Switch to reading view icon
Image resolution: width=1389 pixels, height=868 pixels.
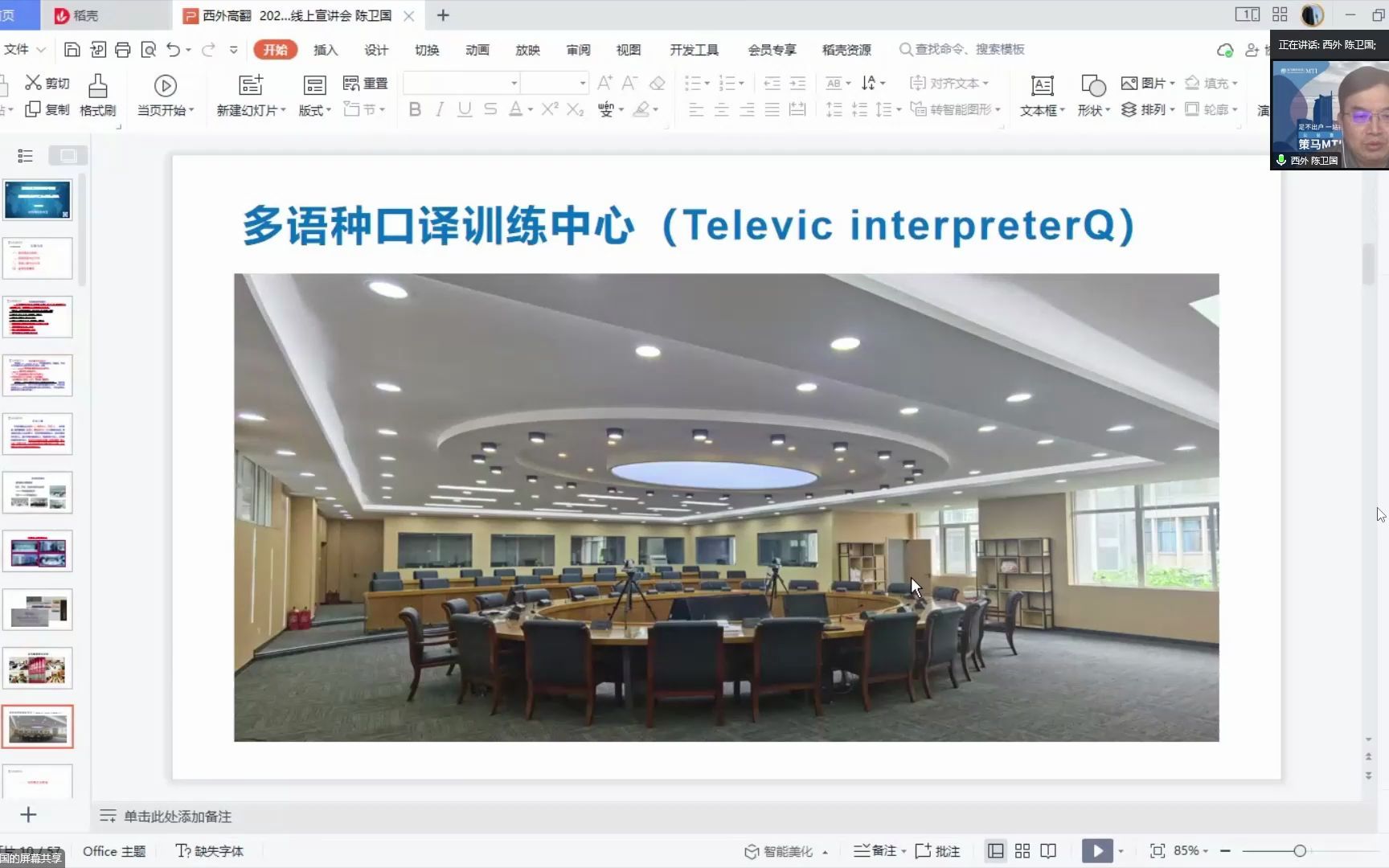(x=1048, y=850)
